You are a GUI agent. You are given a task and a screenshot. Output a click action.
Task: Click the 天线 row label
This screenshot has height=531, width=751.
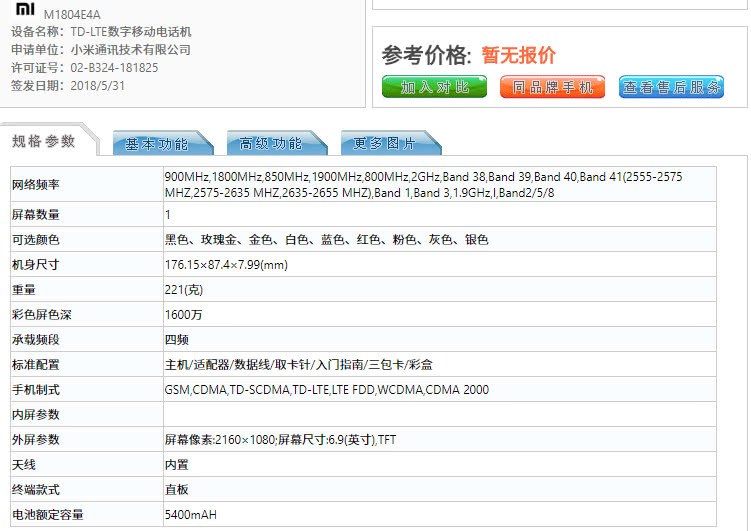click(x=23, y=464)
